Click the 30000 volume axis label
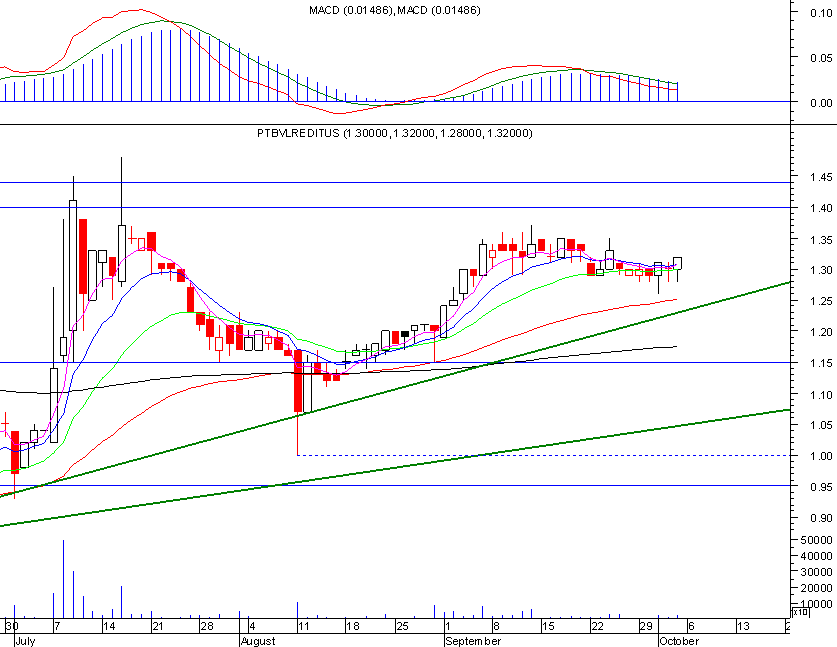 816,572
